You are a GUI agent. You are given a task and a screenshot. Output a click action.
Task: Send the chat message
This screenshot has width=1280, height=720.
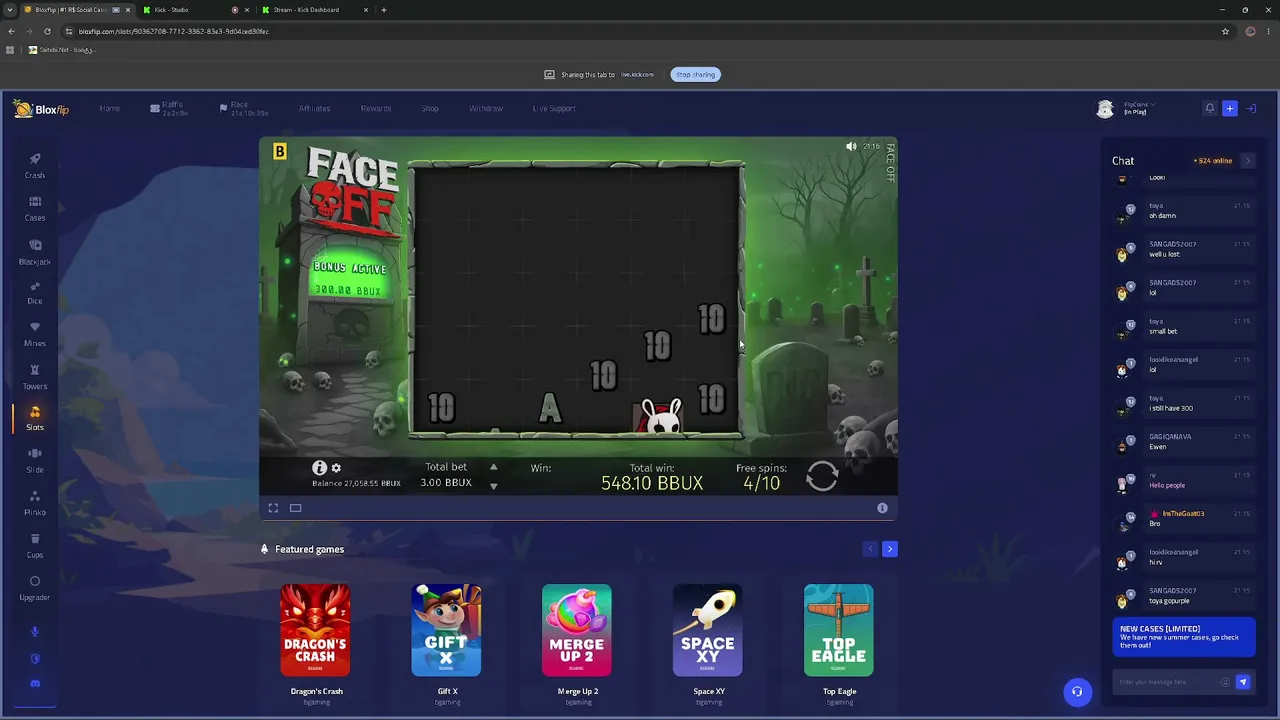pos(1243,682)
